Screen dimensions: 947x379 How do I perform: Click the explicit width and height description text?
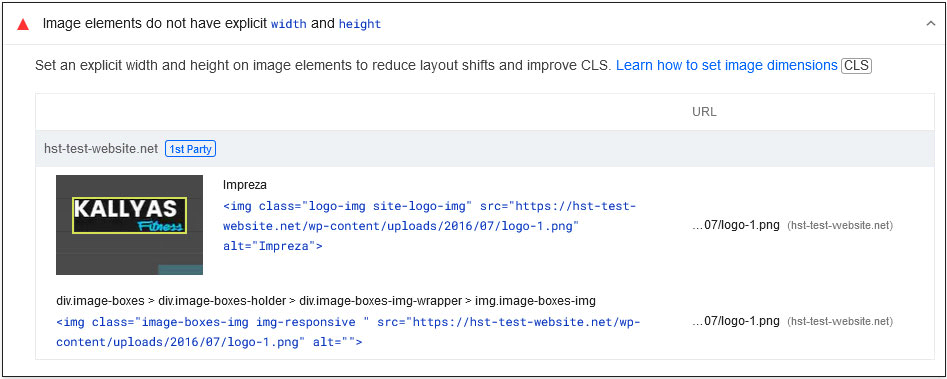pos(324,66)
